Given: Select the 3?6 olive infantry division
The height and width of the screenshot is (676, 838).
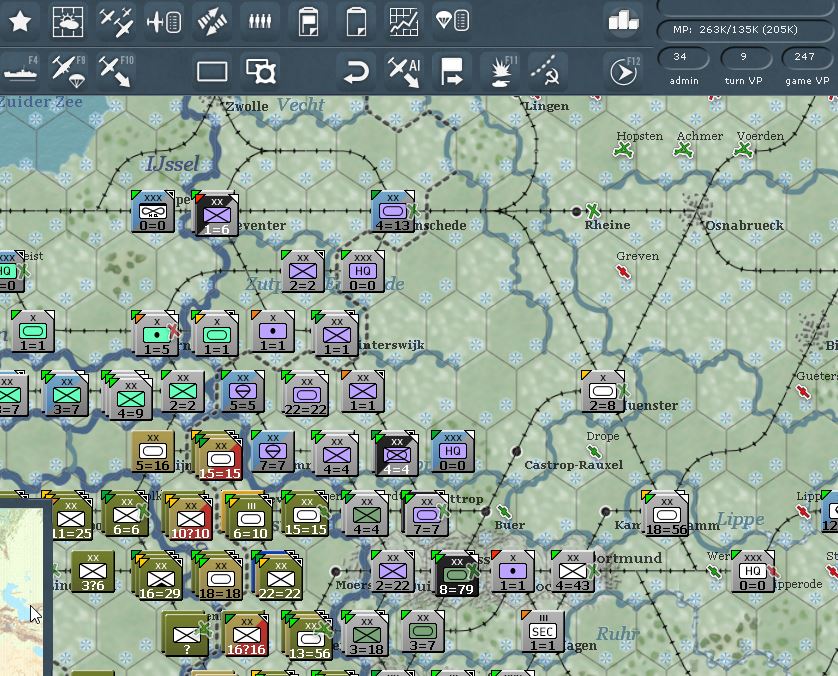Looking at the screenshot, I should tap(93, 571).
